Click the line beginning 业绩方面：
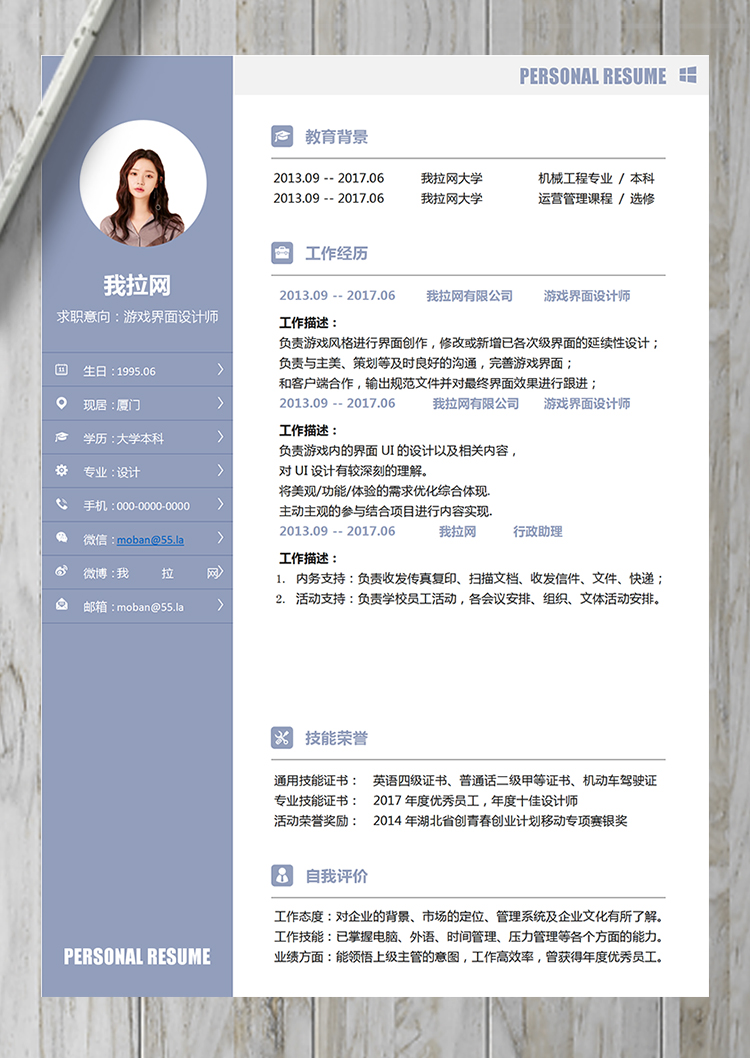 click(x=469, y=957)
